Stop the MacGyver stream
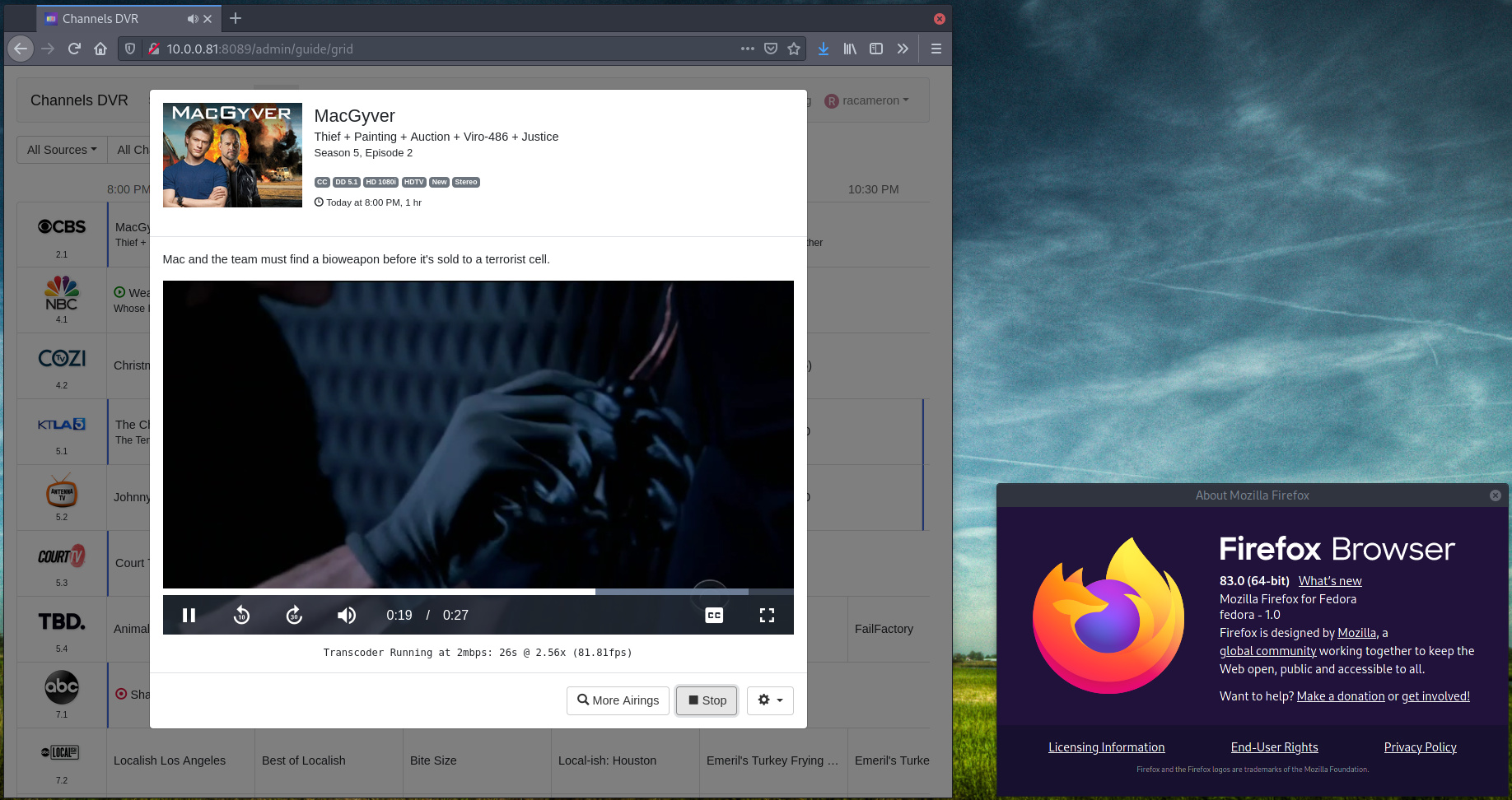This screenshot has height=800, width=1512. click(x=707, y=700)
